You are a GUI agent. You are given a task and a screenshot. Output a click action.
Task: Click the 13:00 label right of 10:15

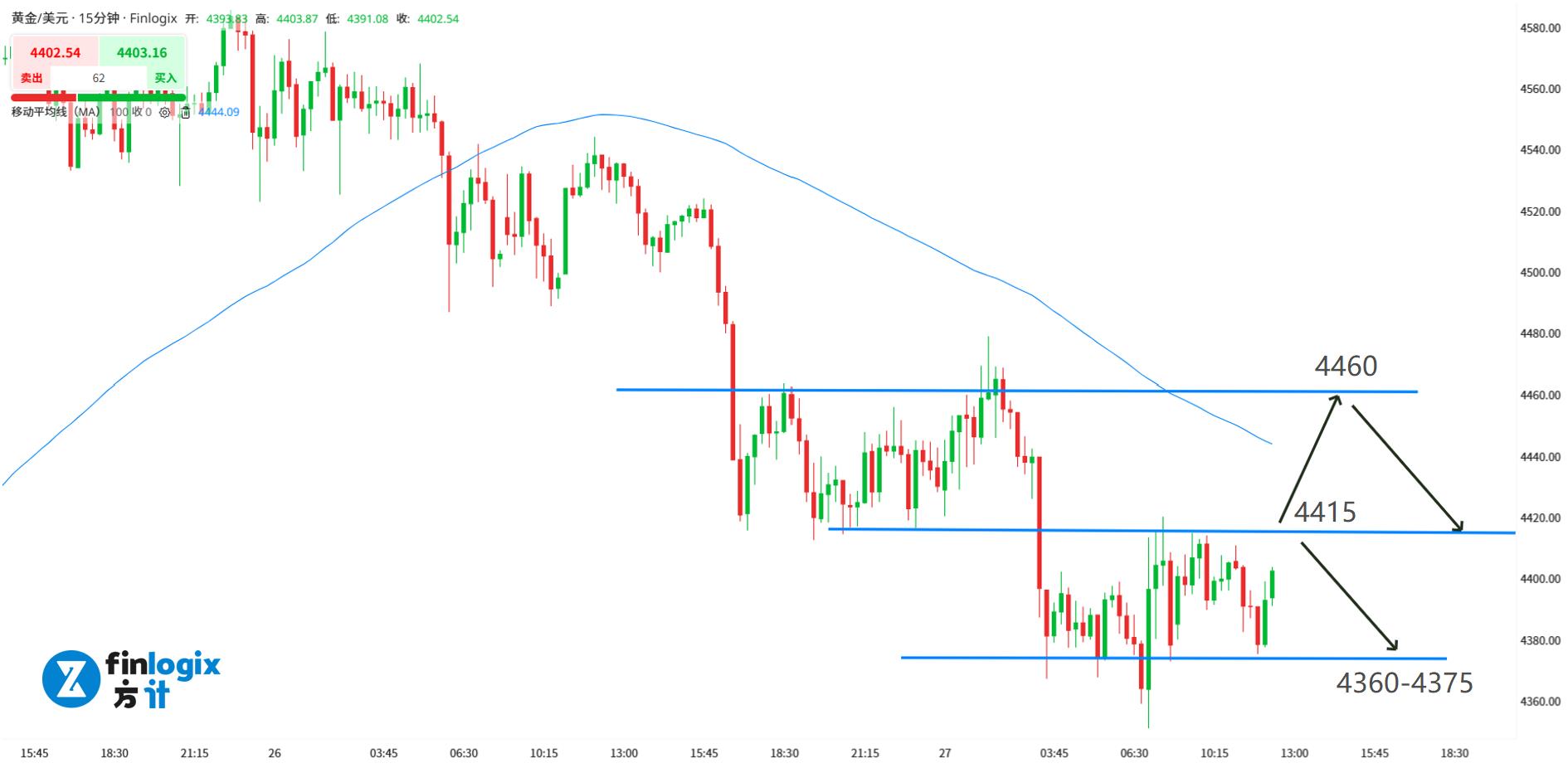(1294, 753)
